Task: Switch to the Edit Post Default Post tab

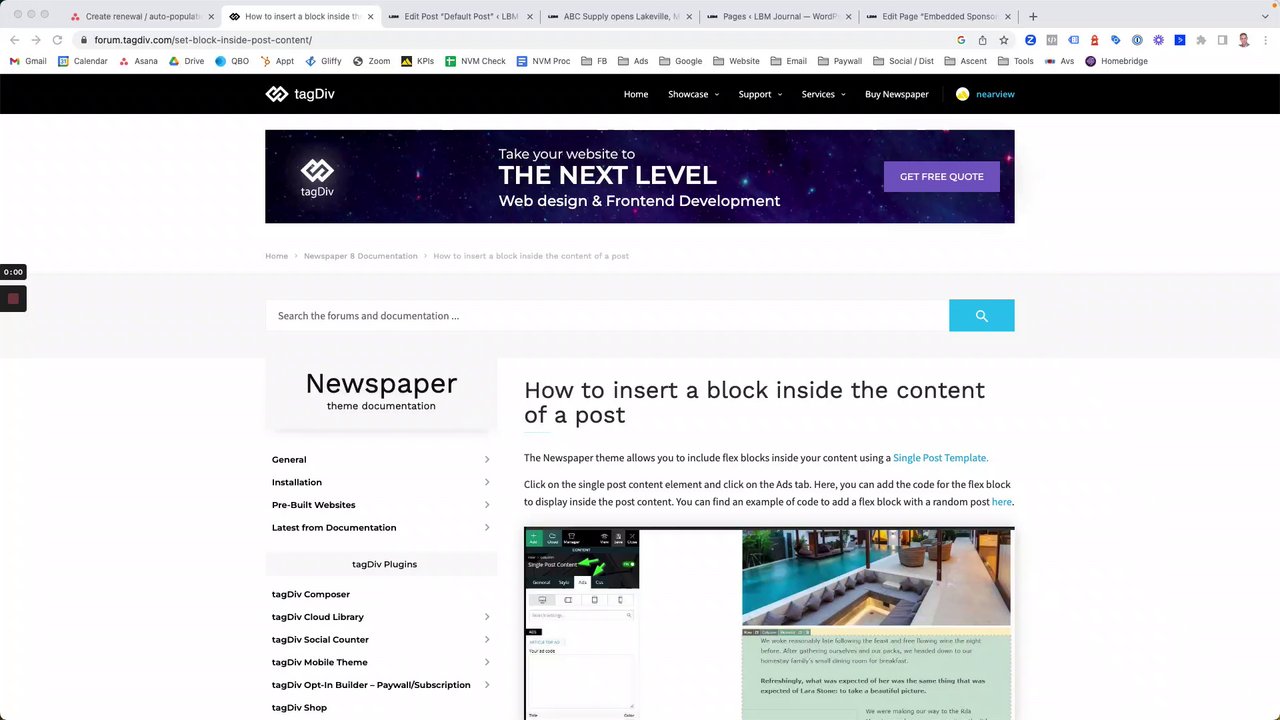Action: 461,16
